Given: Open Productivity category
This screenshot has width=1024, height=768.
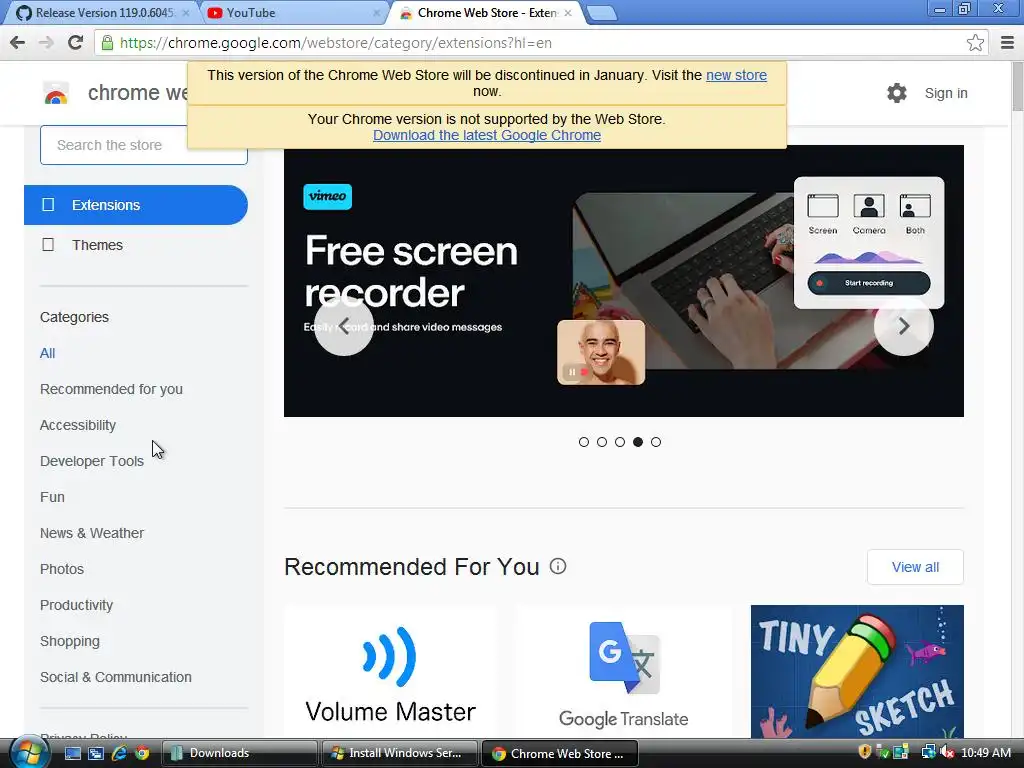Looking at the screenshot, I should pyautogui.click(x=76, y=605).
